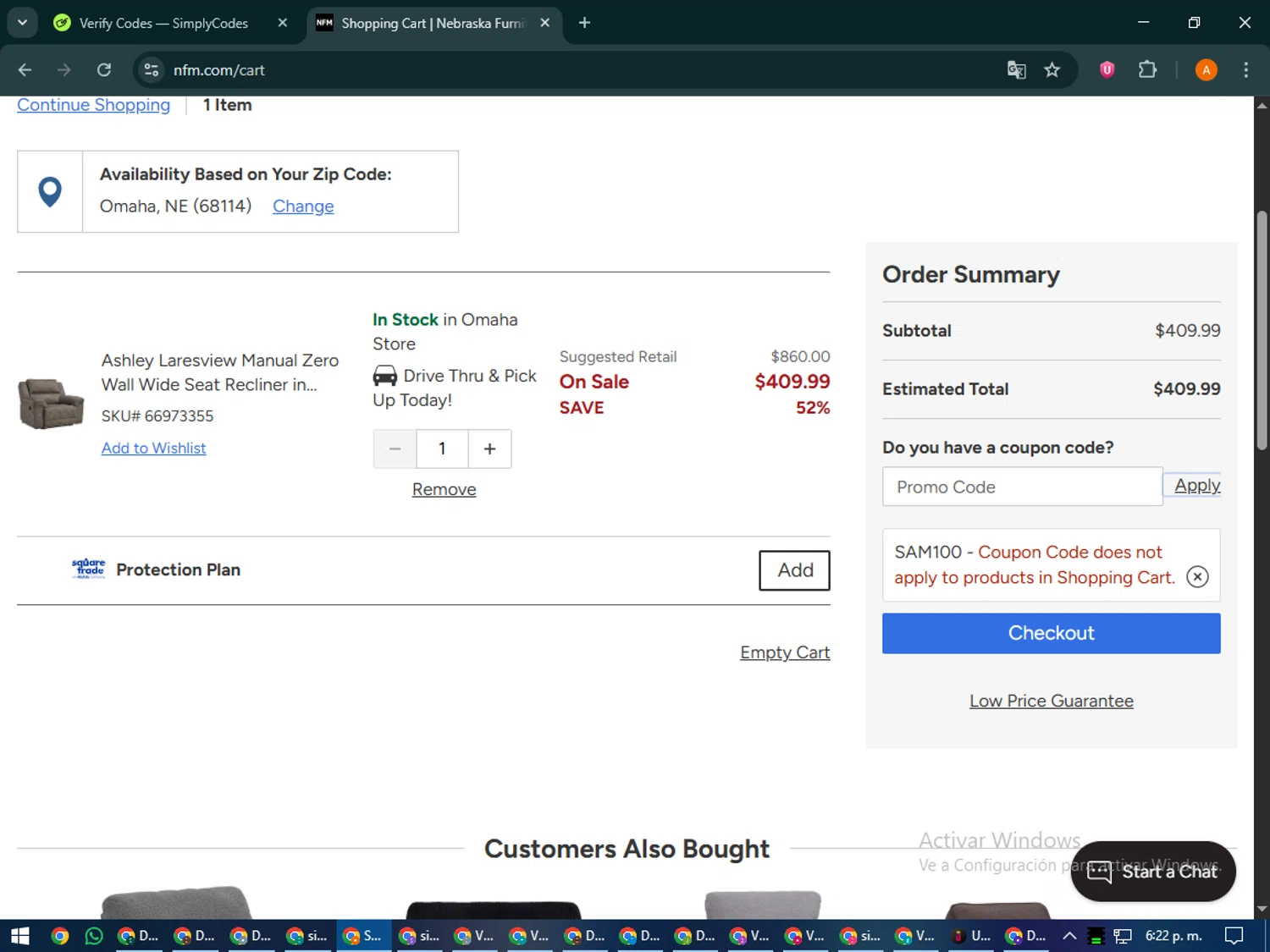
Task: Open the notification center icon
Action: [x=1234, y=936]
